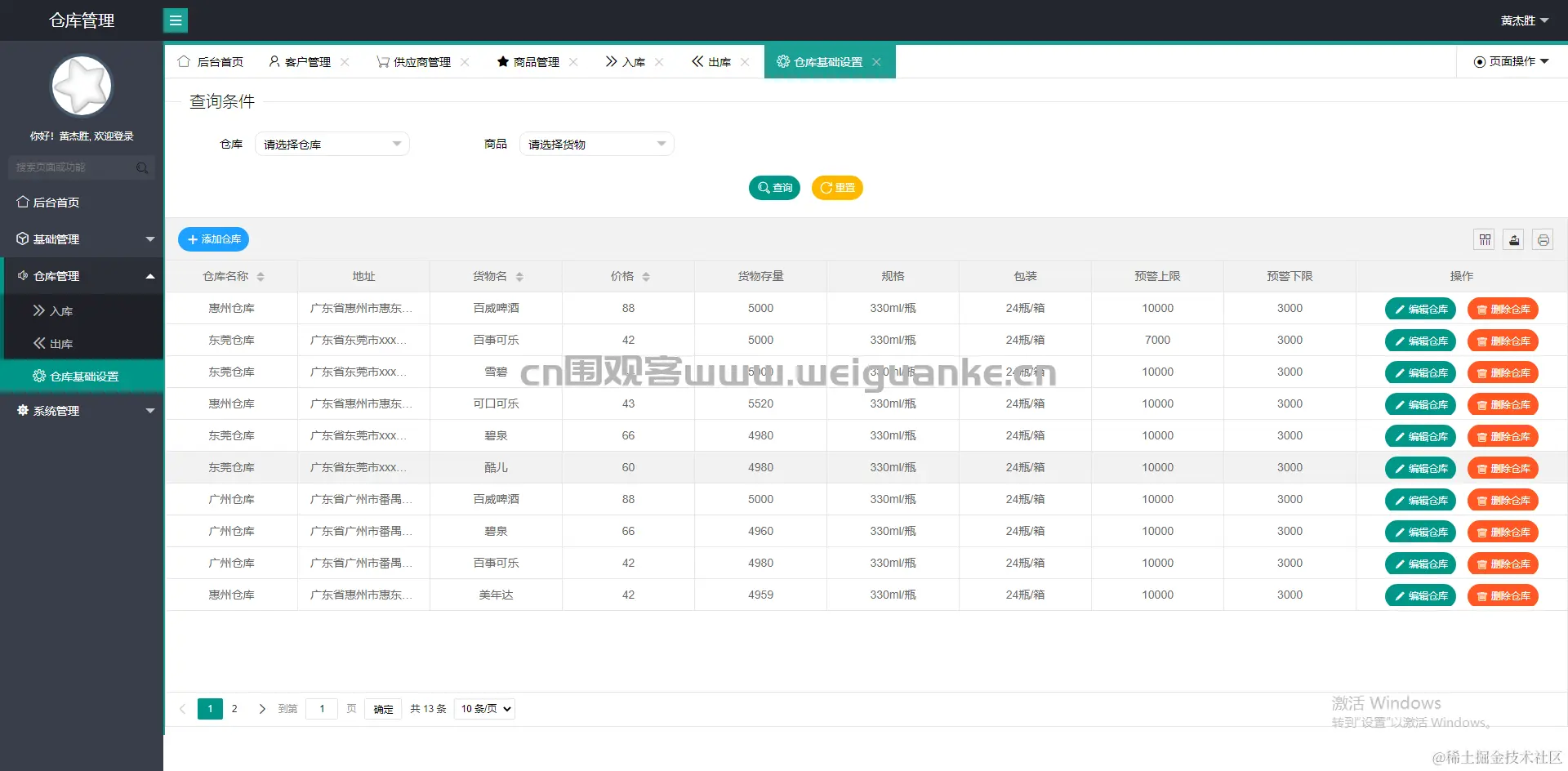
Task: Click the 确定 page jump button
Action: (x=383, y=709)
